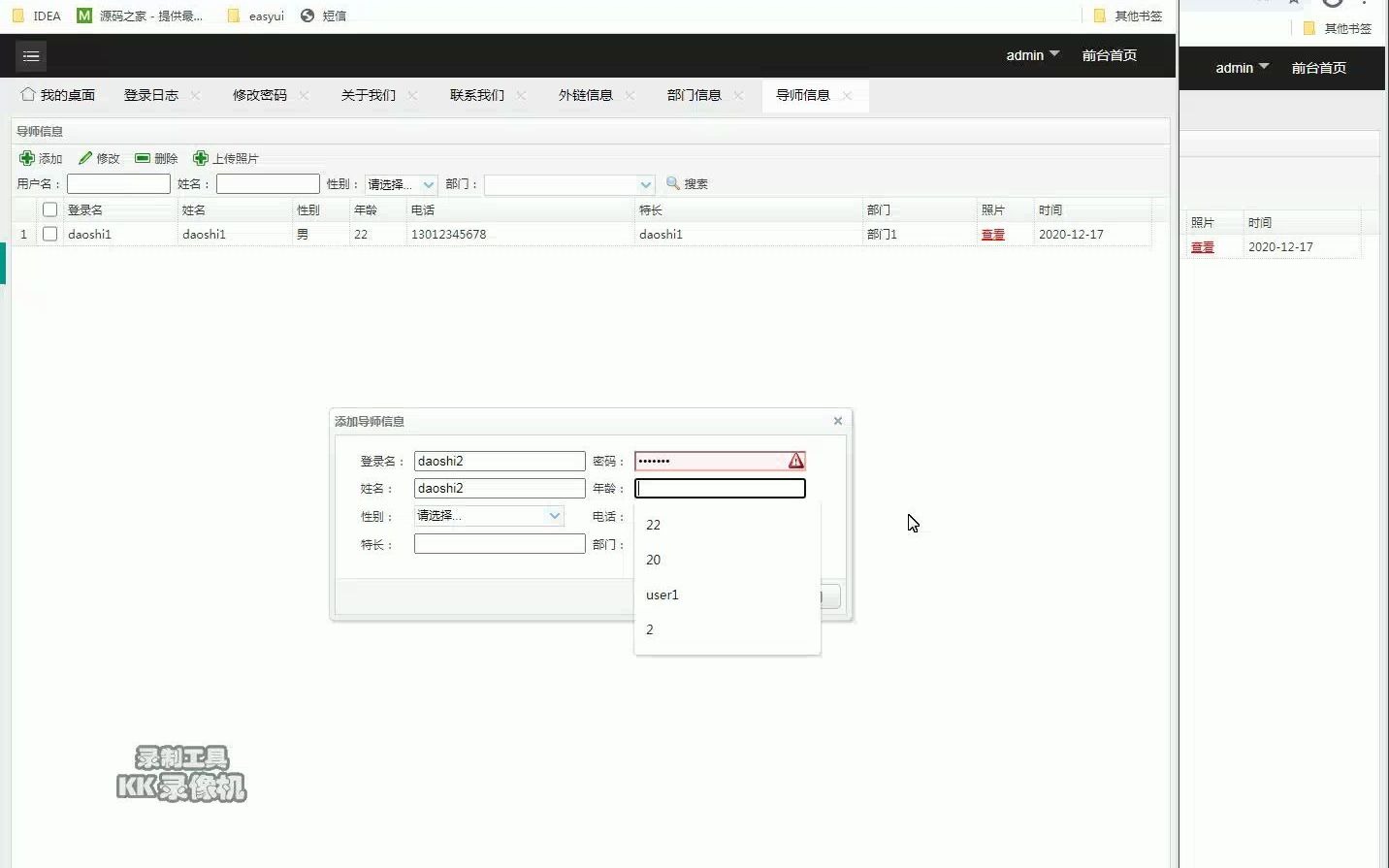Viewport: 1389px width, 868px height.
Task: Sort by the 电话 column header
Action: point(521,209)
